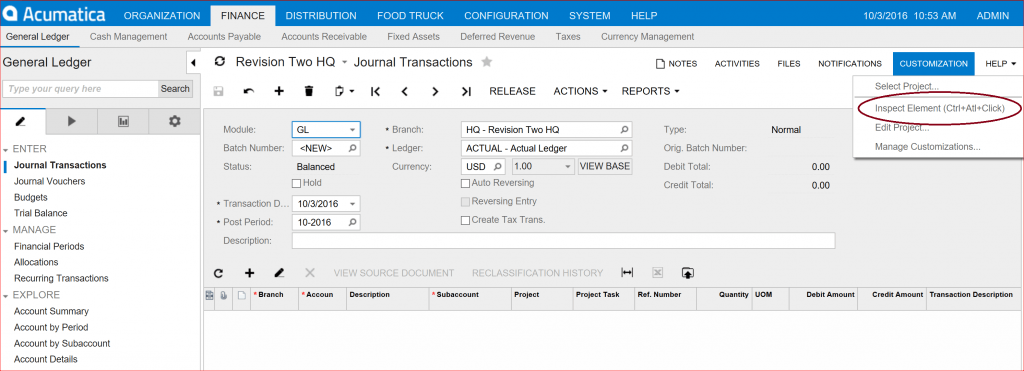Toggle the Hold checkbox

coord(296,184)
